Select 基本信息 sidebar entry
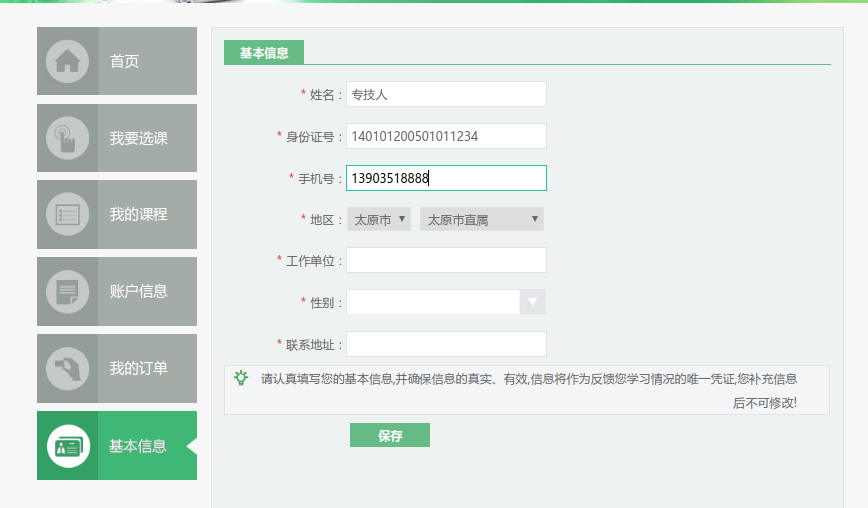868x508 pixels. [117, 445]
